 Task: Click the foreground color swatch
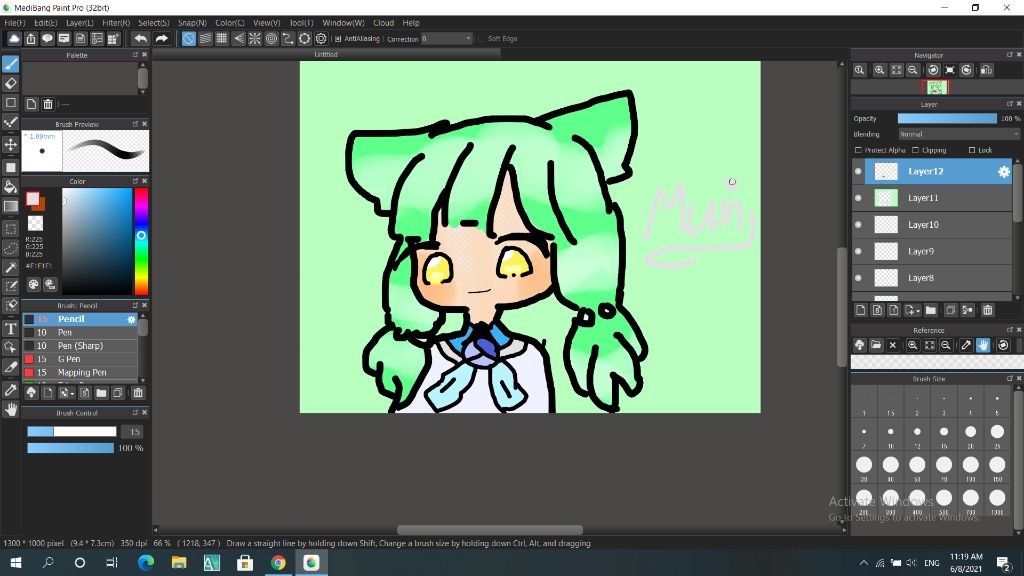(33, 199)
